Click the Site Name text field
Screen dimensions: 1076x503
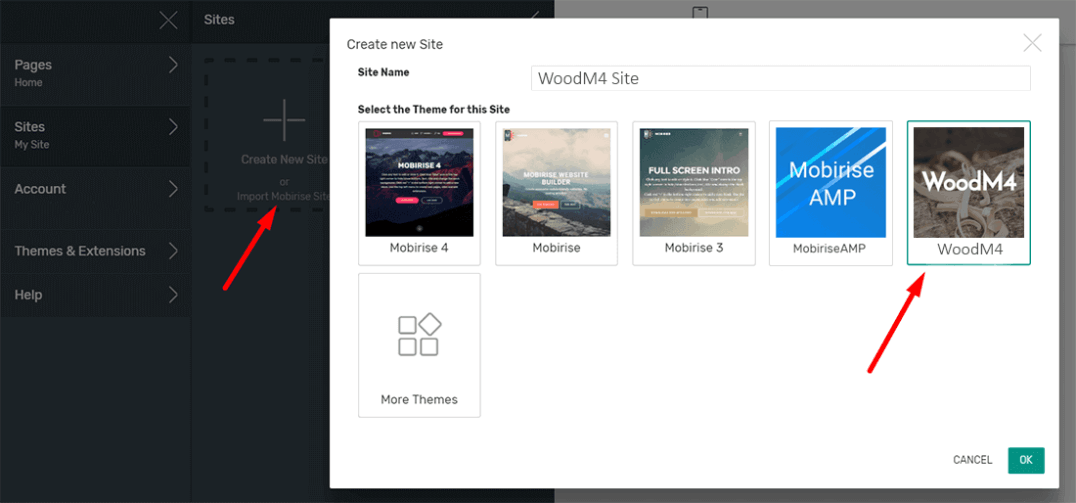[x=780, y=78]
